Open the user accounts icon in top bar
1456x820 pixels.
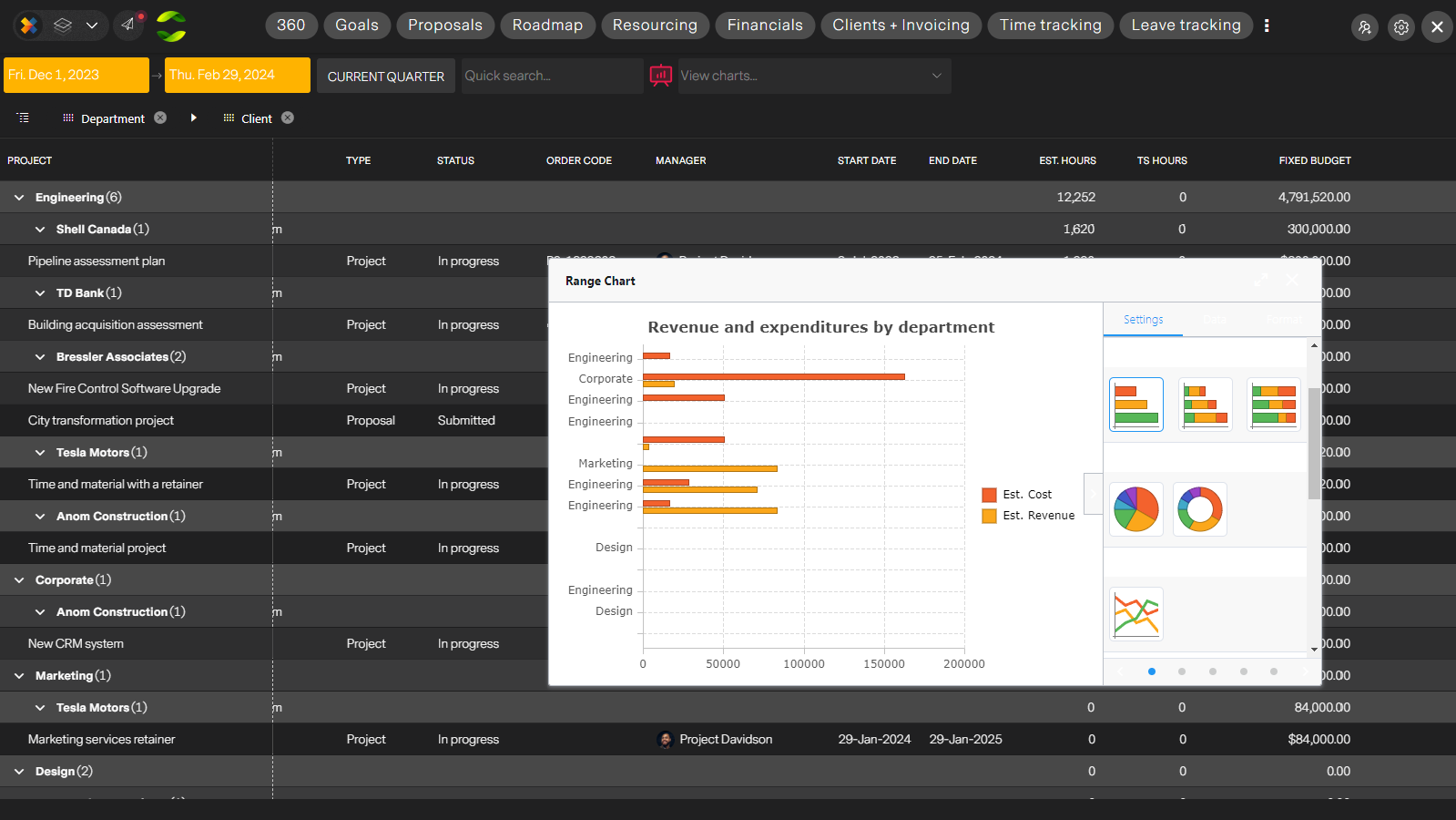(x=1364, y=26)
